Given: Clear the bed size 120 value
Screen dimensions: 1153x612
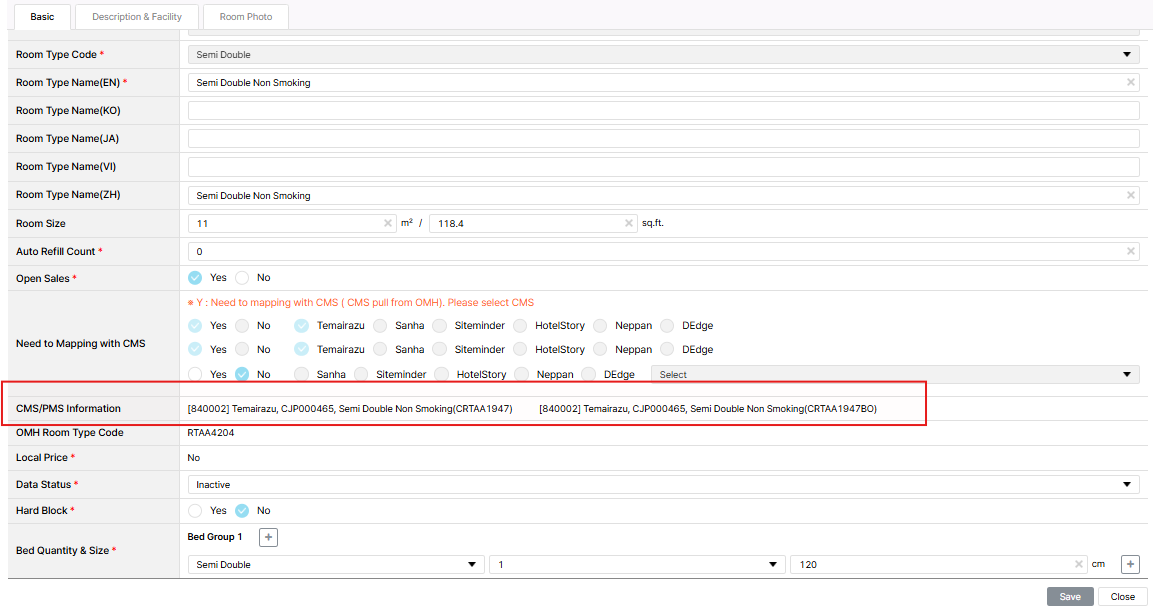Looking at the screenshot, I should pos(1079,565).
